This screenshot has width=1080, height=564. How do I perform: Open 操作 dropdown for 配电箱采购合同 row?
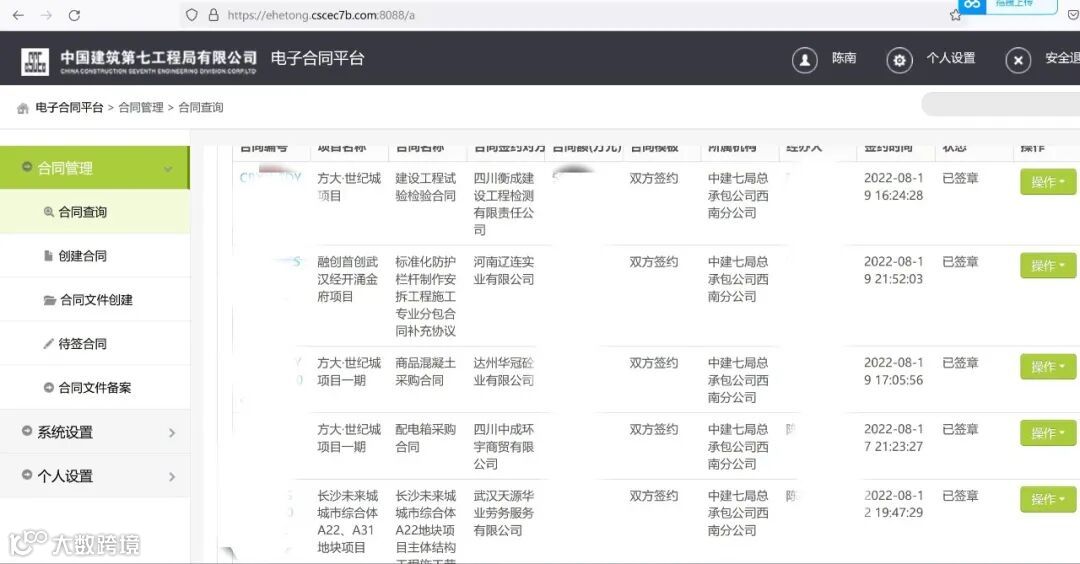pos(1048,432)
